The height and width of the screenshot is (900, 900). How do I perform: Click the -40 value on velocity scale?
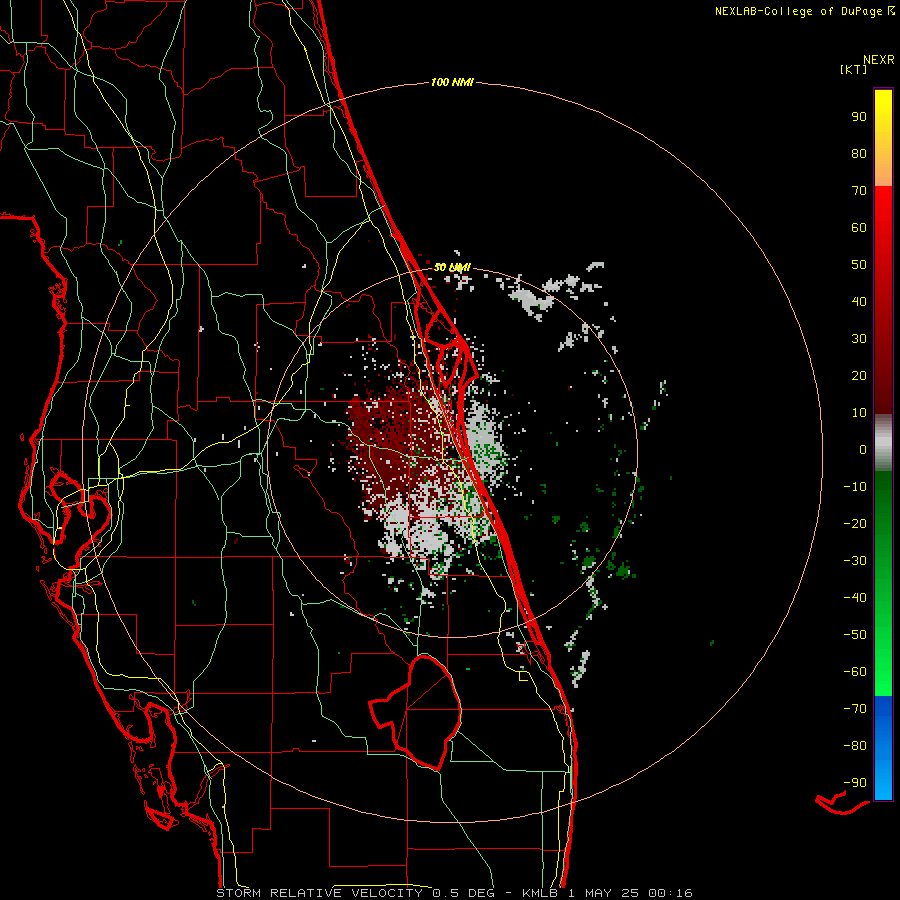[x=855, y=598]
